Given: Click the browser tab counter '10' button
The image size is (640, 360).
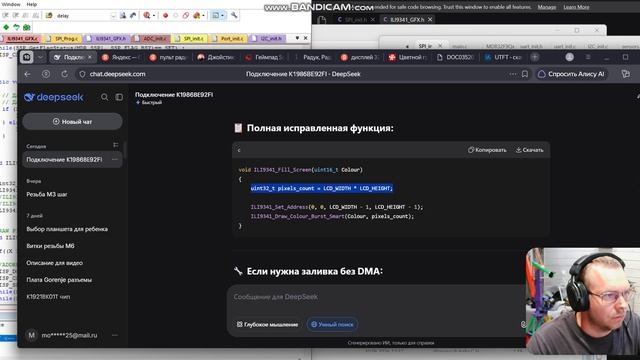Looking at the screenshot, I should click(27, 57).
